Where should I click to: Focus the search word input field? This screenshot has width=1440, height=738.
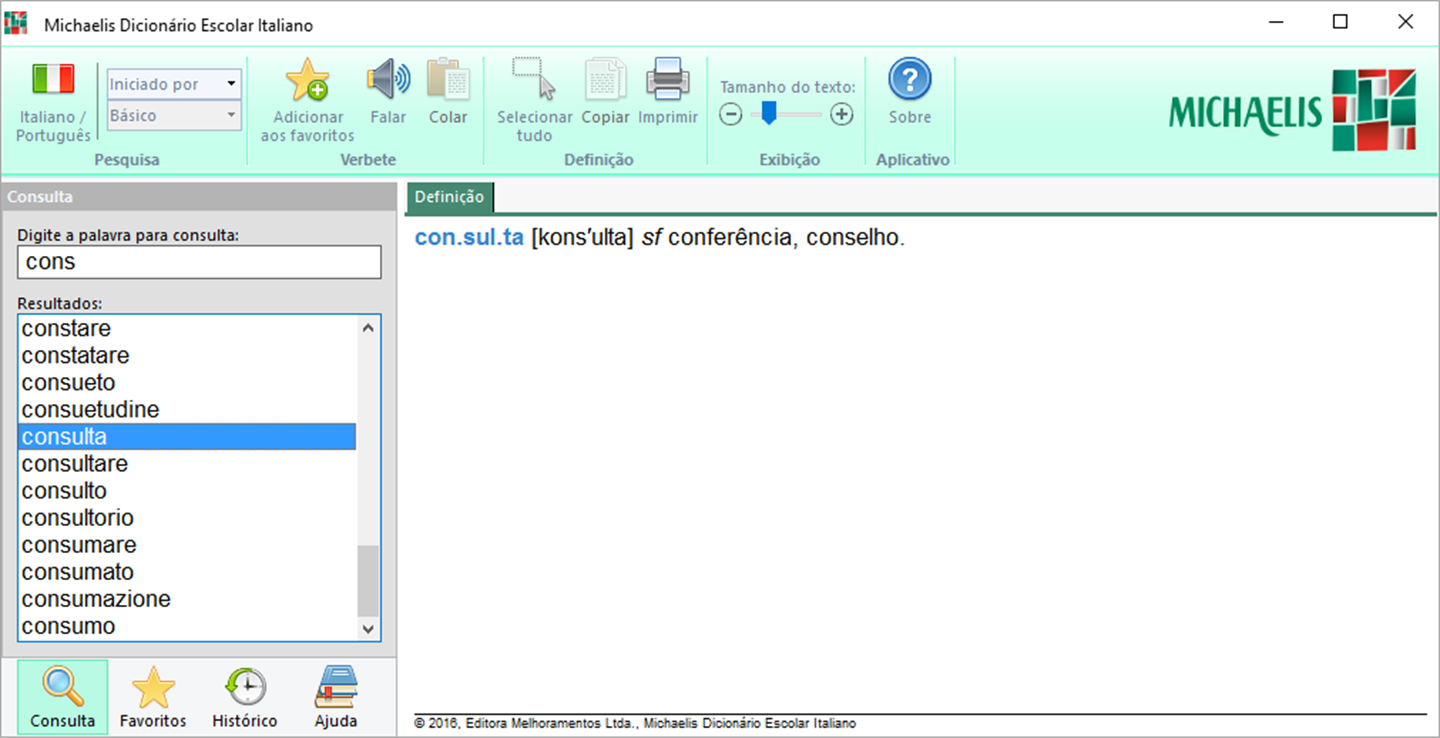point(199,262)
